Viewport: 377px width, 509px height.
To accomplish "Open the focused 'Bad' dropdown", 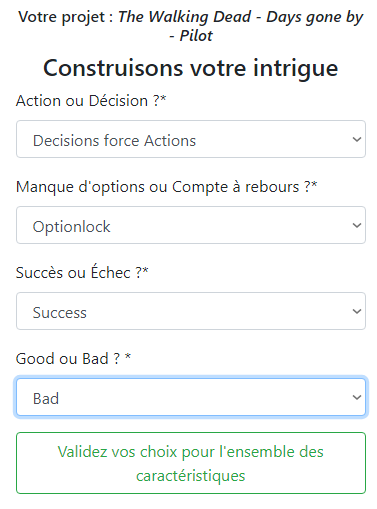I will tap(191, 397).
